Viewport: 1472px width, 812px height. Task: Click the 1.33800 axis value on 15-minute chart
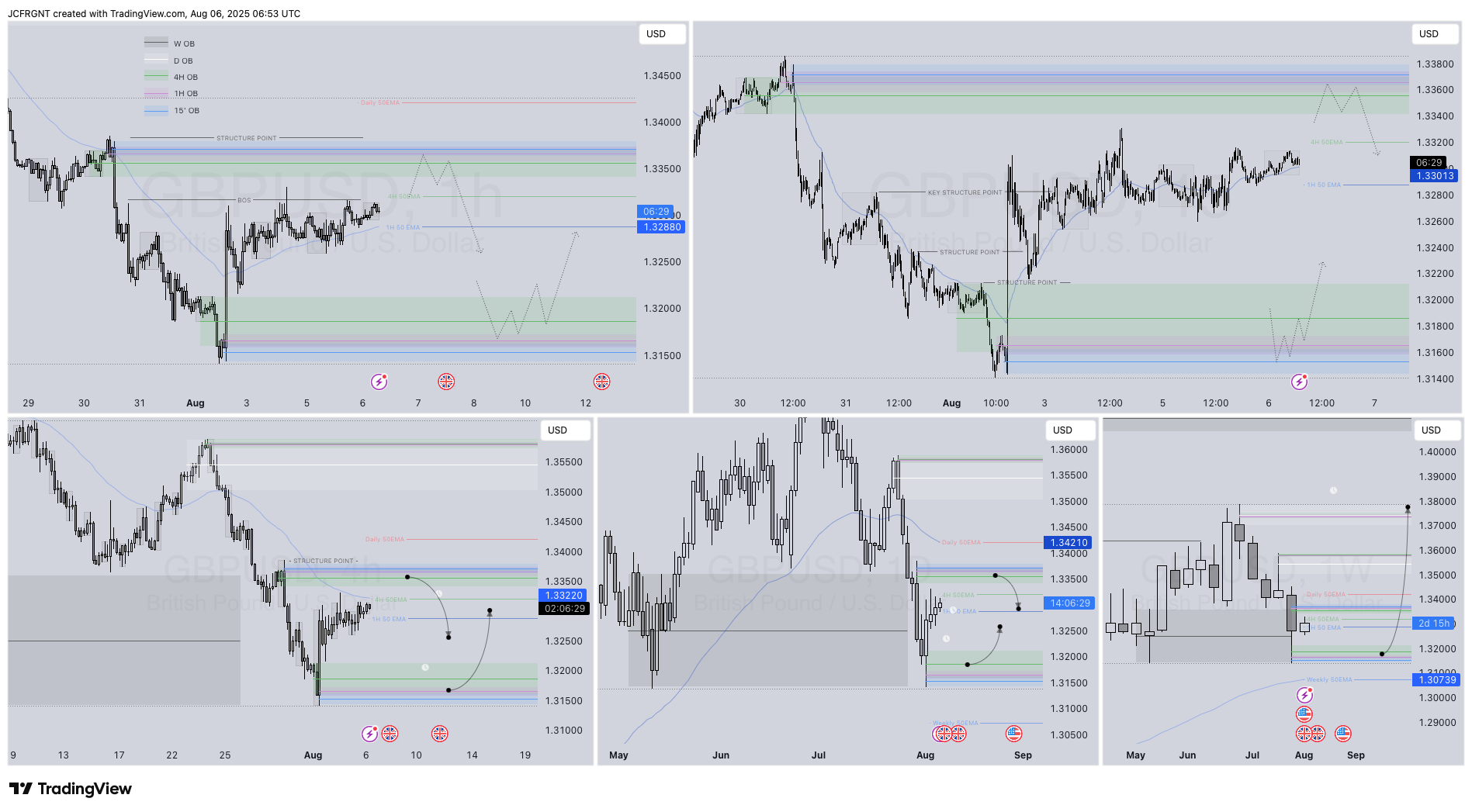pyautogui.click(x=1436, y=64)
